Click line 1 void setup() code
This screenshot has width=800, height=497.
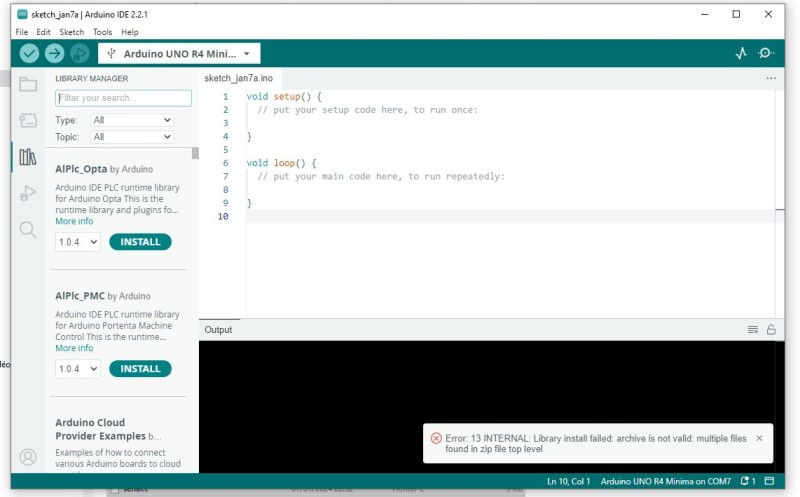(x=284, y=96)
